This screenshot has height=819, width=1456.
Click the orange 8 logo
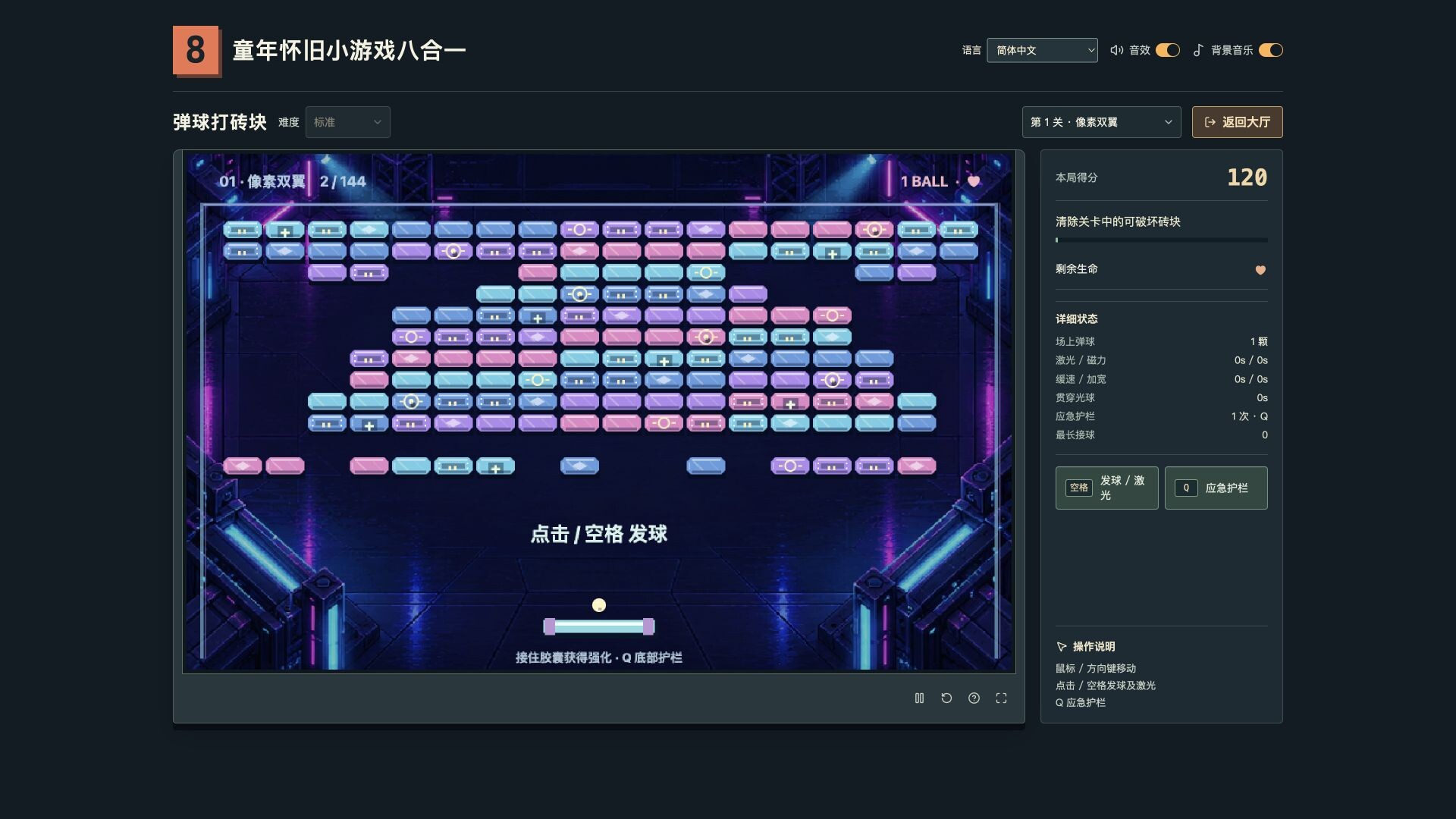[196, 51]
